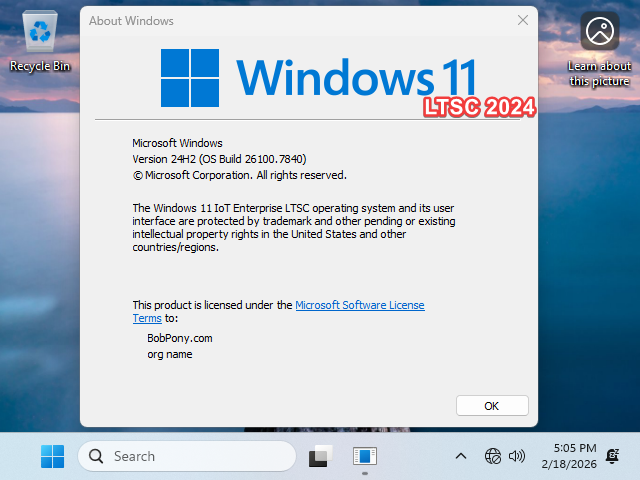Select the winver app taskbar icon
This screenshot has height=480, width=640.
pyautogui.click(x=365, y=456)
